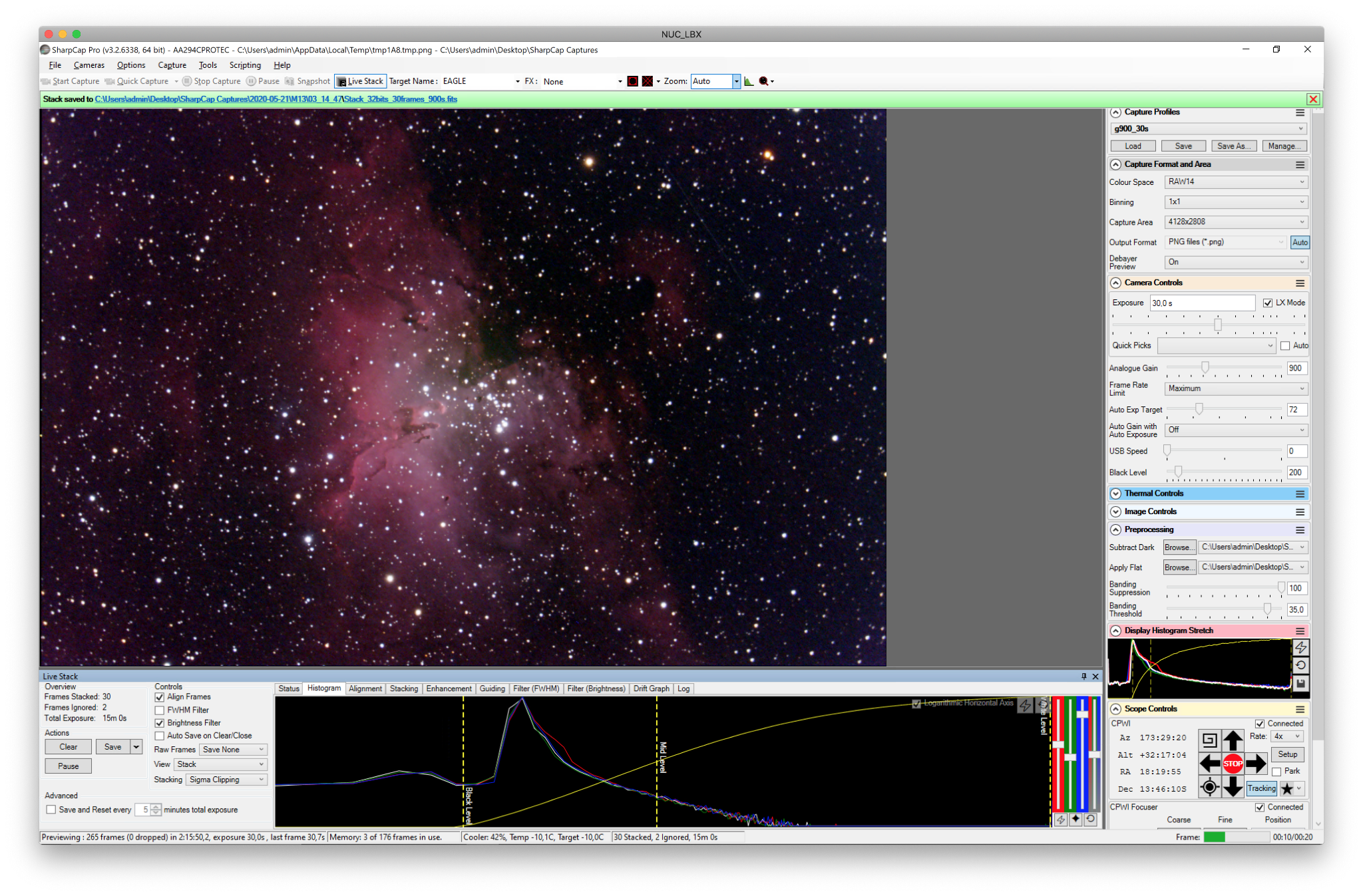Switch to the Alignment tab
1363x896 pixels.
[x=365, y=688]
